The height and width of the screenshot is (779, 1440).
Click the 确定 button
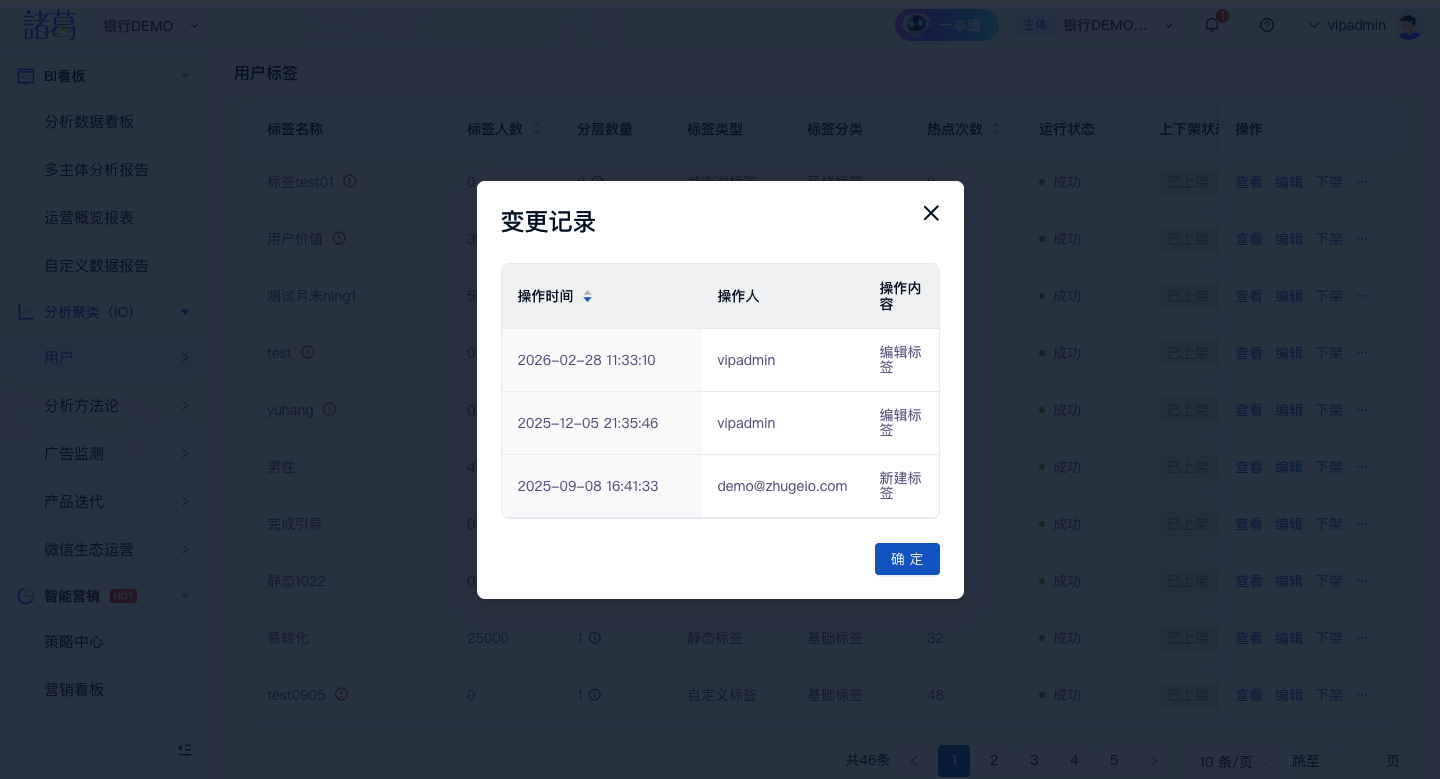click(x=906, y=559)
